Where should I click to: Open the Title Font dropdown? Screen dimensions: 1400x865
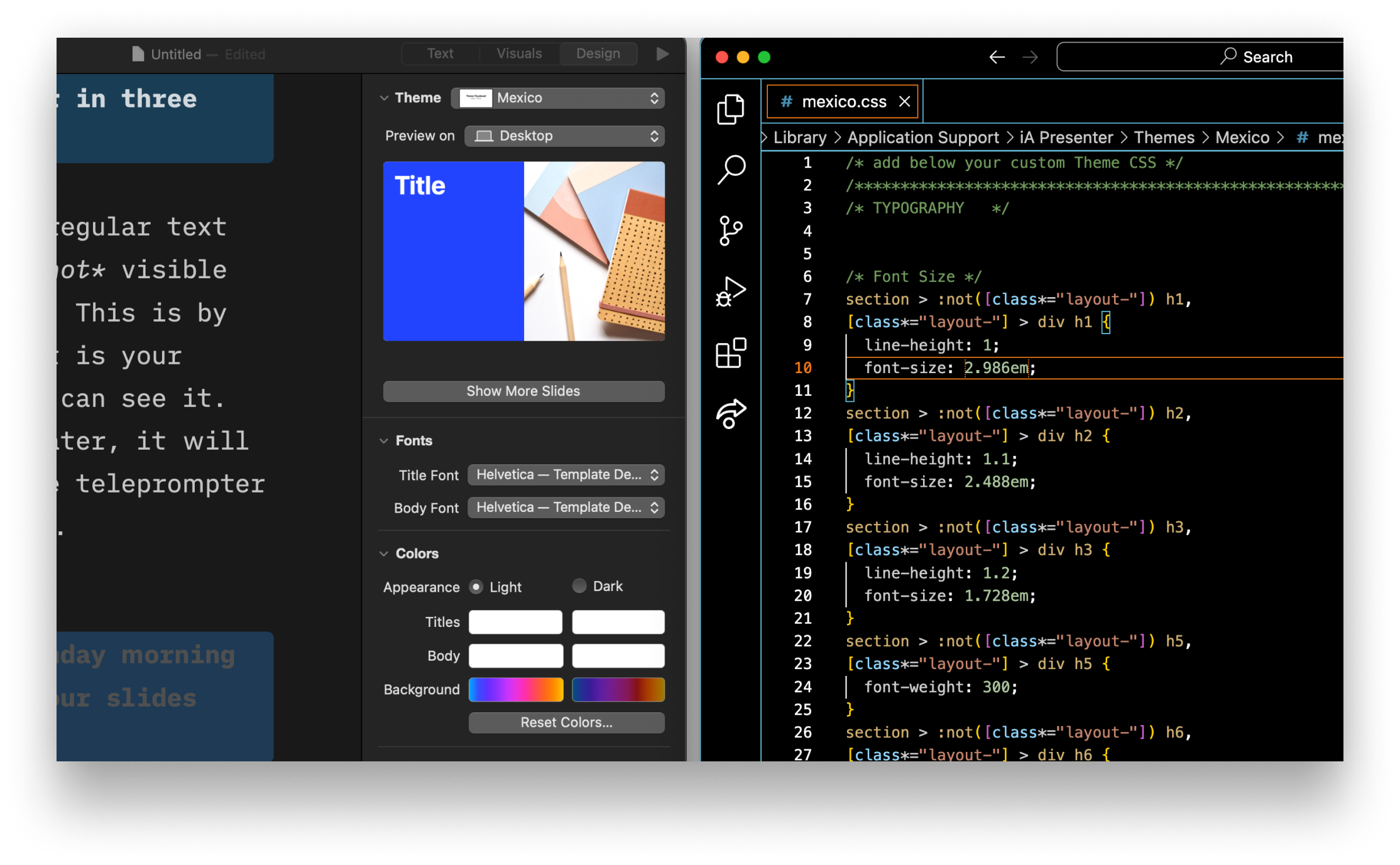pyautogui.click(x=566, y=475)
